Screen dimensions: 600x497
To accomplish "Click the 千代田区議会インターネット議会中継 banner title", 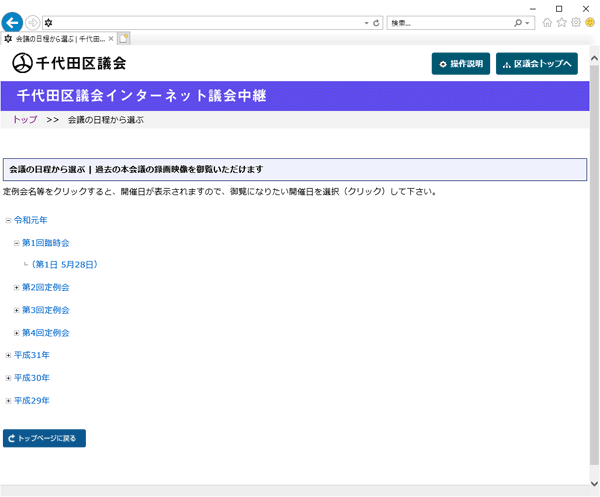I will pyautogui.click(x=141, y=96).
